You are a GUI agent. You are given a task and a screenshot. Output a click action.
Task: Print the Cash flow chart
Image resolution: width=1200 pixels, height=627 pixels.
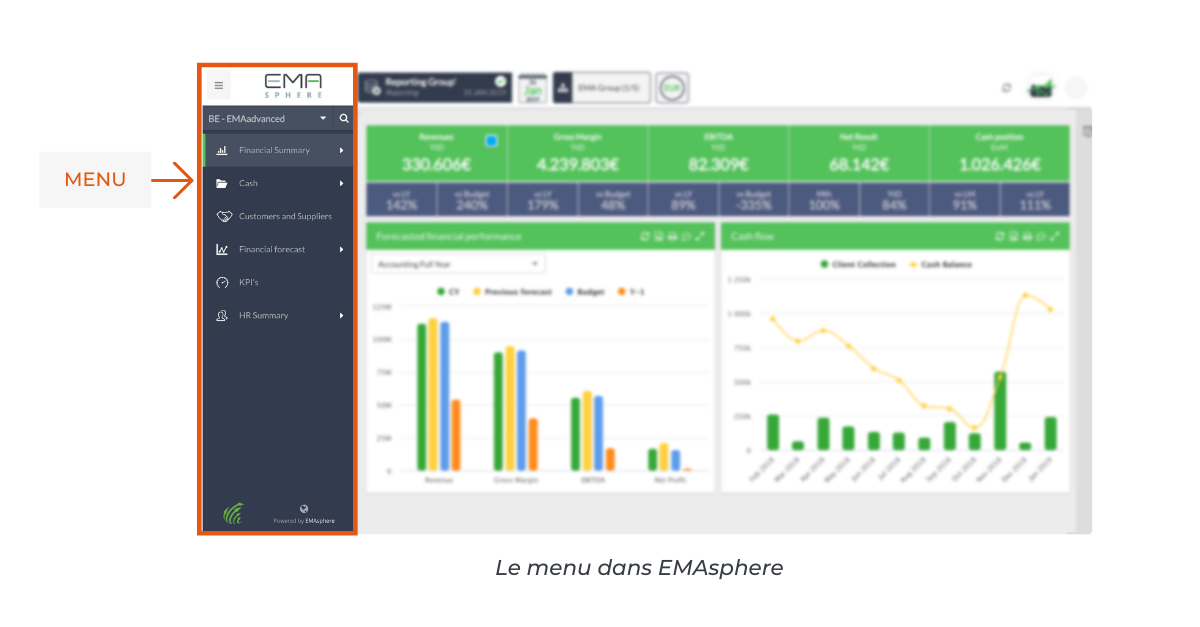tap(1026, 237)
